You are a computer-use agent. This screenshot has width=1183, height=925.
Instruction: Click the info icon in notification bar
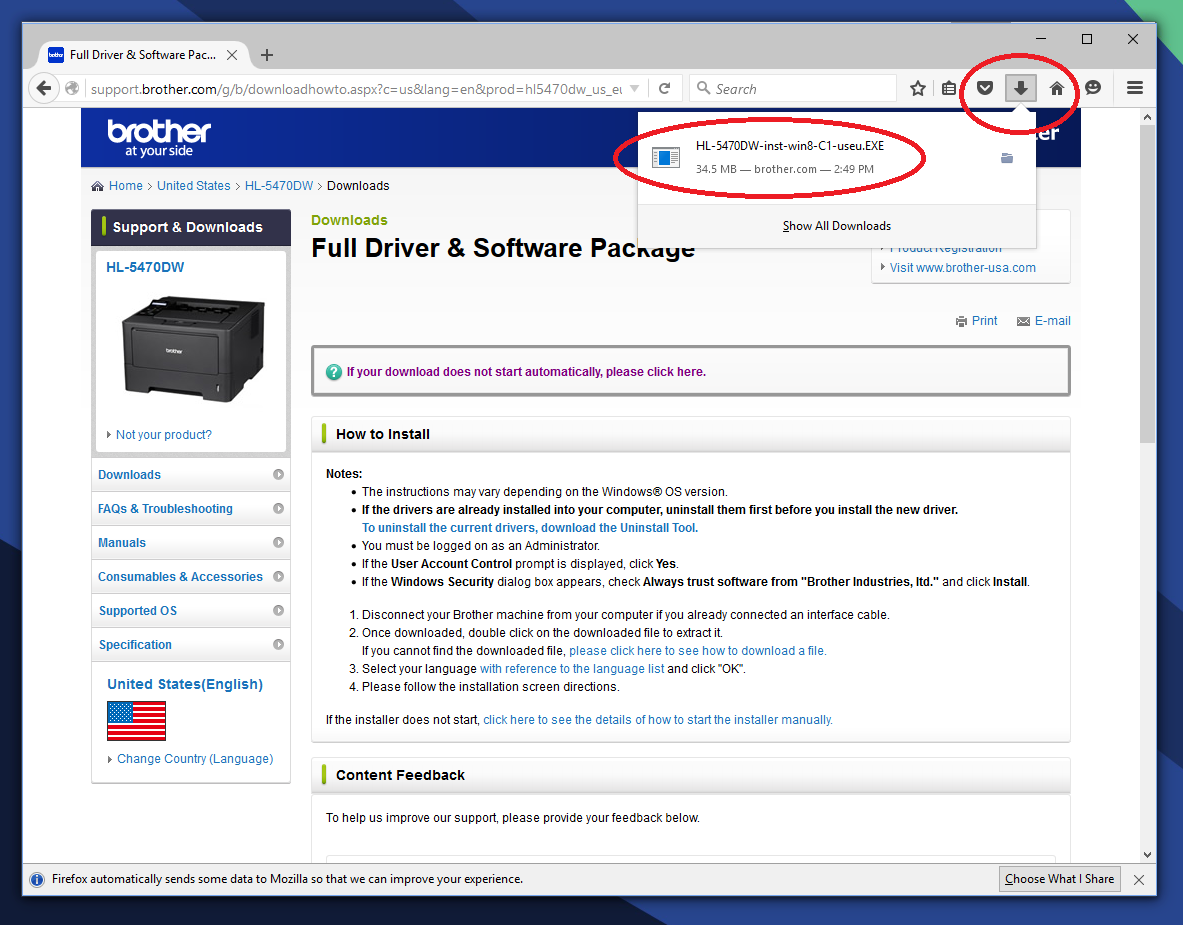pyautogui.click(x=36, y=880)
